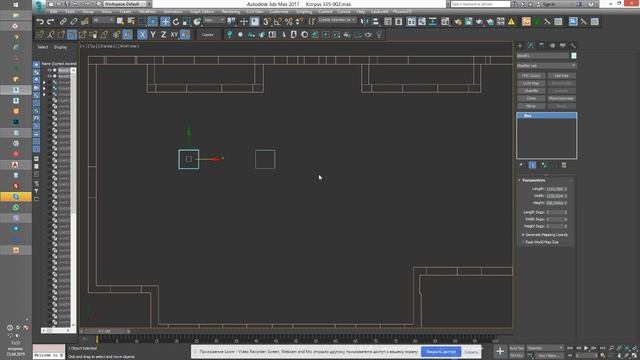Select the Select and Link tool
The height and width of the screenshot is (360, 640).
pos(63,22)
